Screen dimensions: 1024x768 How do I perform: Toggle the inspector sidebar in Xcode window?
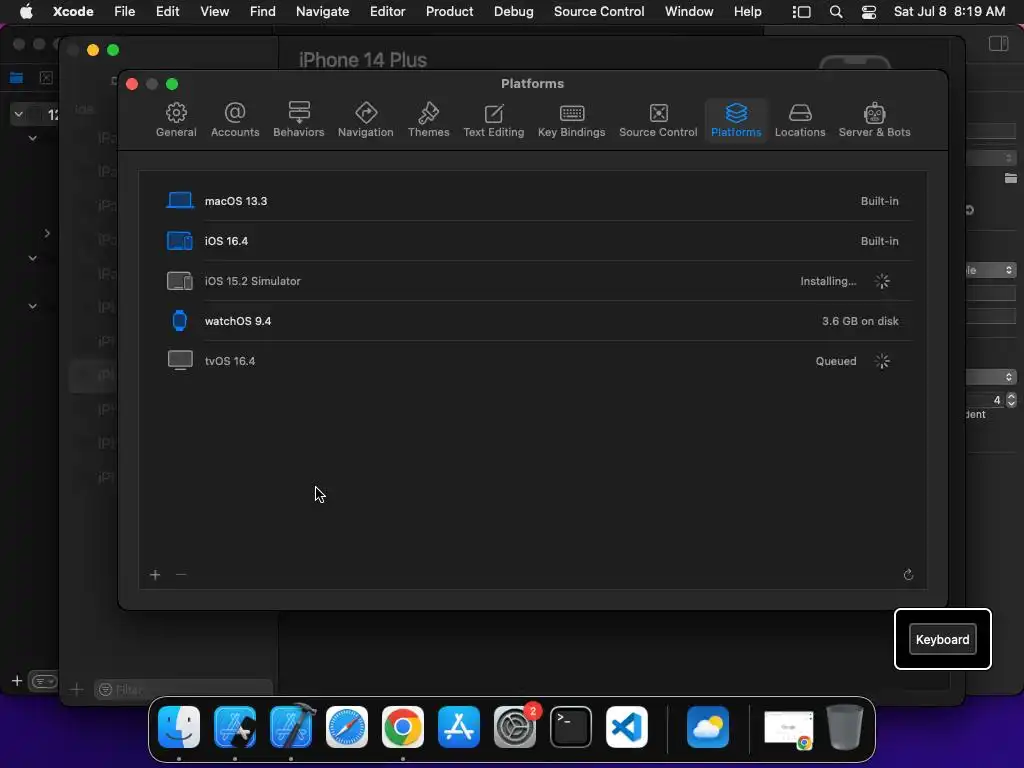coord(999,44)
